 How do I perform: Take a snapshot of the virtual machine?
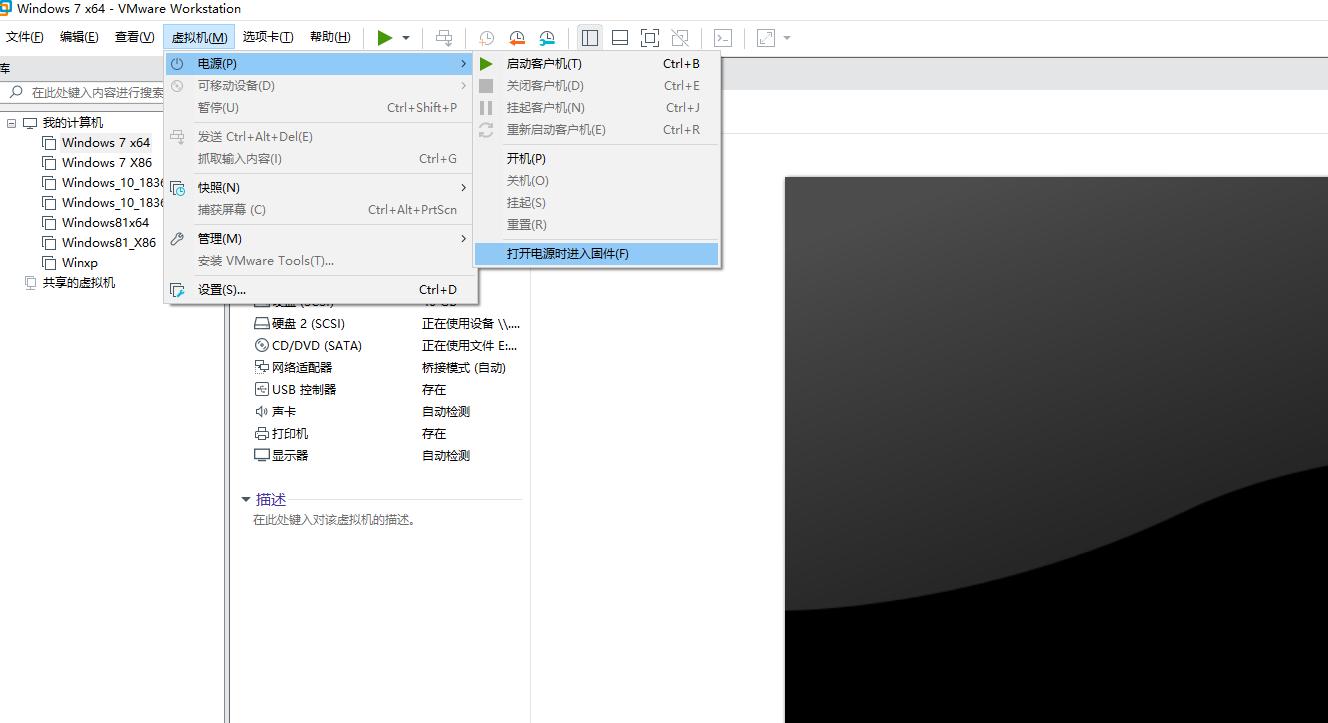coord(486,37)
